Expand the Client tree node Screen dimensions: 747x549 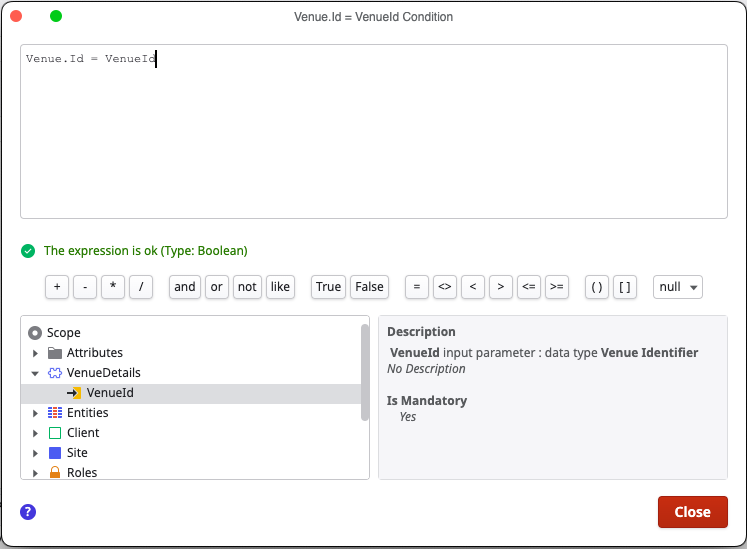(x=35, y=433)
